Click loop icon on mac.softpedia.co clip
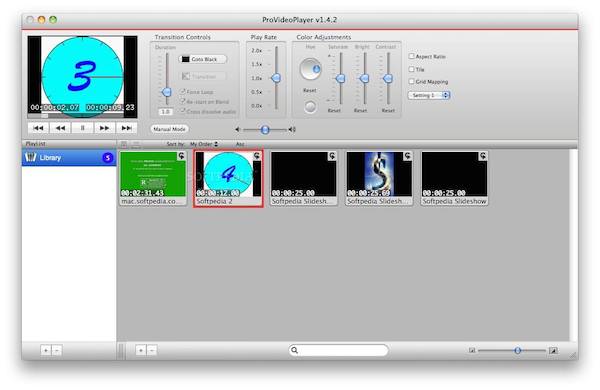This screenshot has width=600, height=390. coord(181,156)
